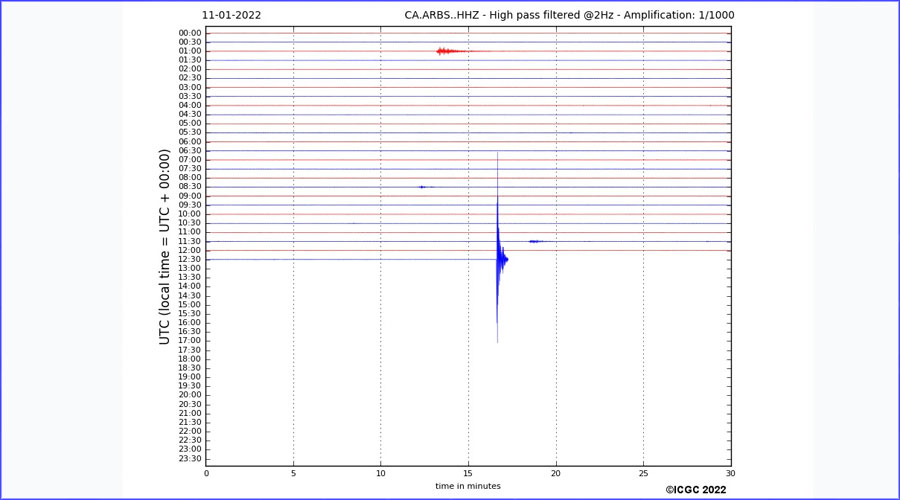The width and height of the screenshot is (900, 500).
Task: Click the 0 tick label on the x-axis
Action: coord(206,474)
